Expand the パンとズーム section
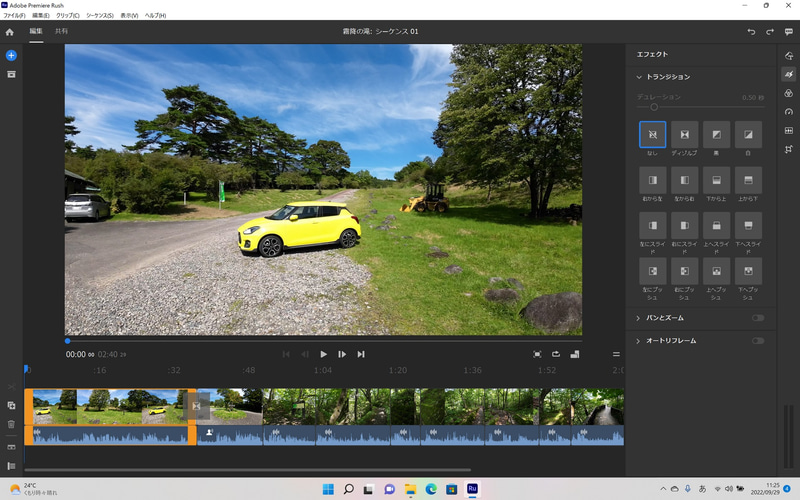This screenshot has width=800, height=500. [639, 318]
